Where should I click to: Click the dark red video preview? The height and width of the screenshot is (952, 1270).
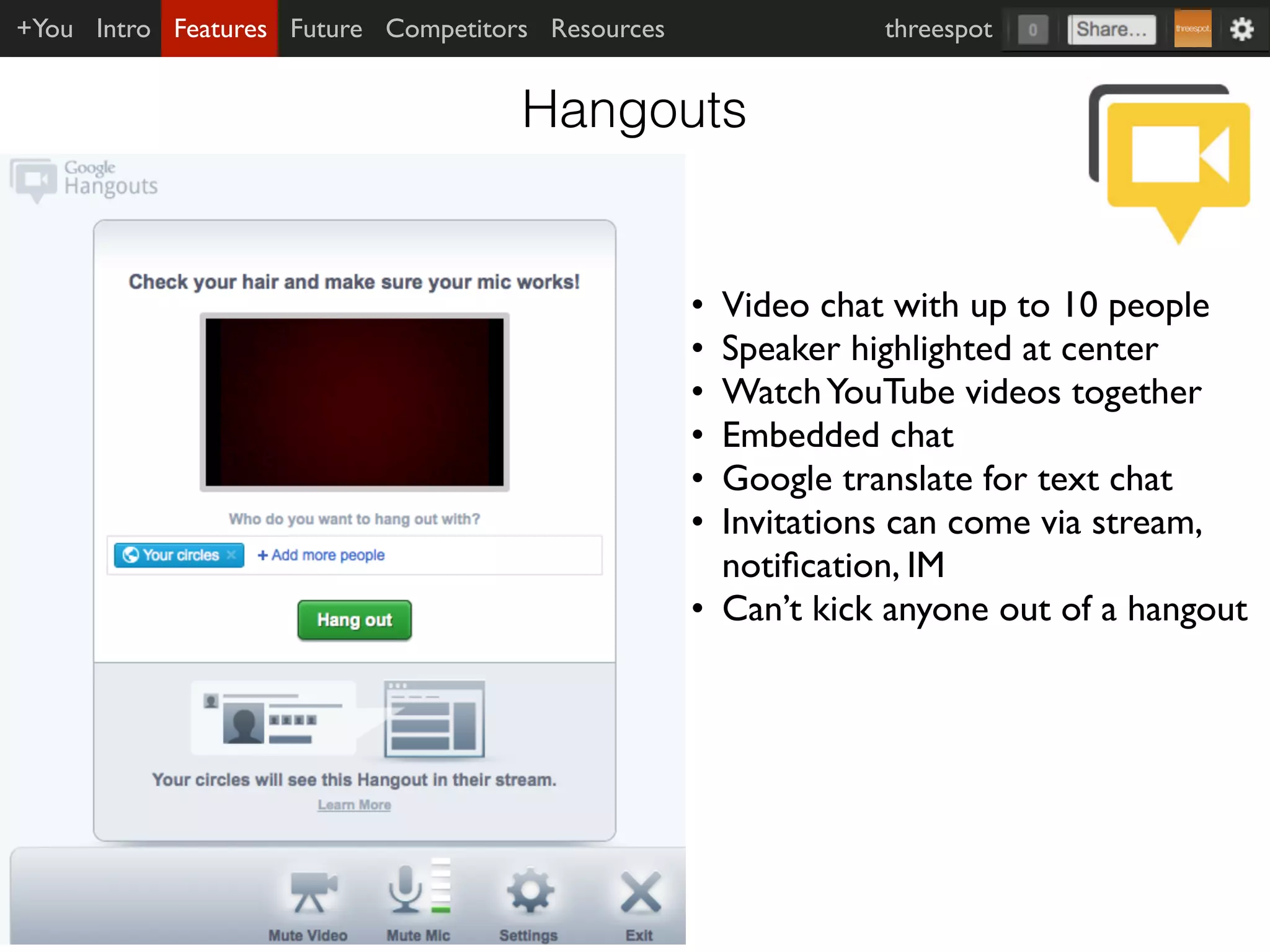(x=355, y=402)
